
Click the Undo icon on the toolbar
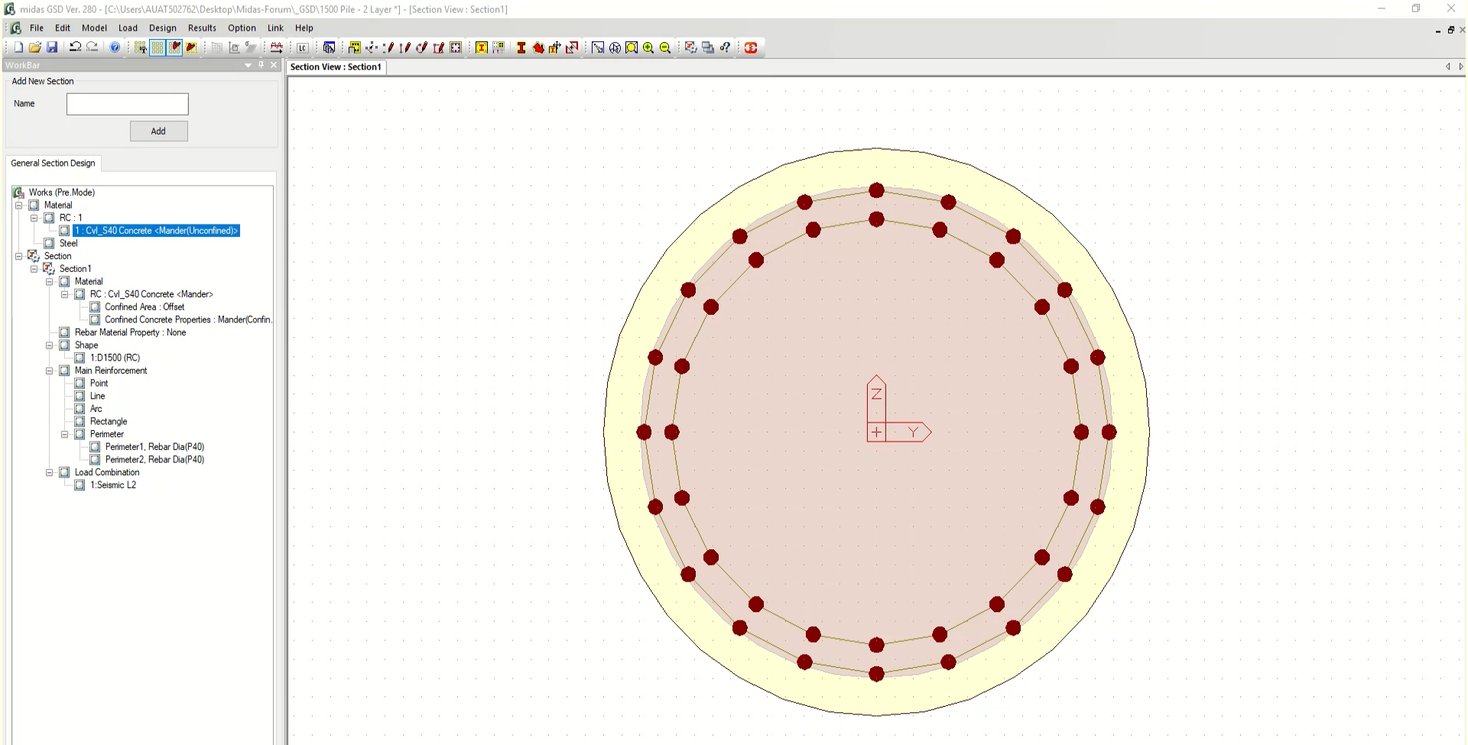(74, 46)
